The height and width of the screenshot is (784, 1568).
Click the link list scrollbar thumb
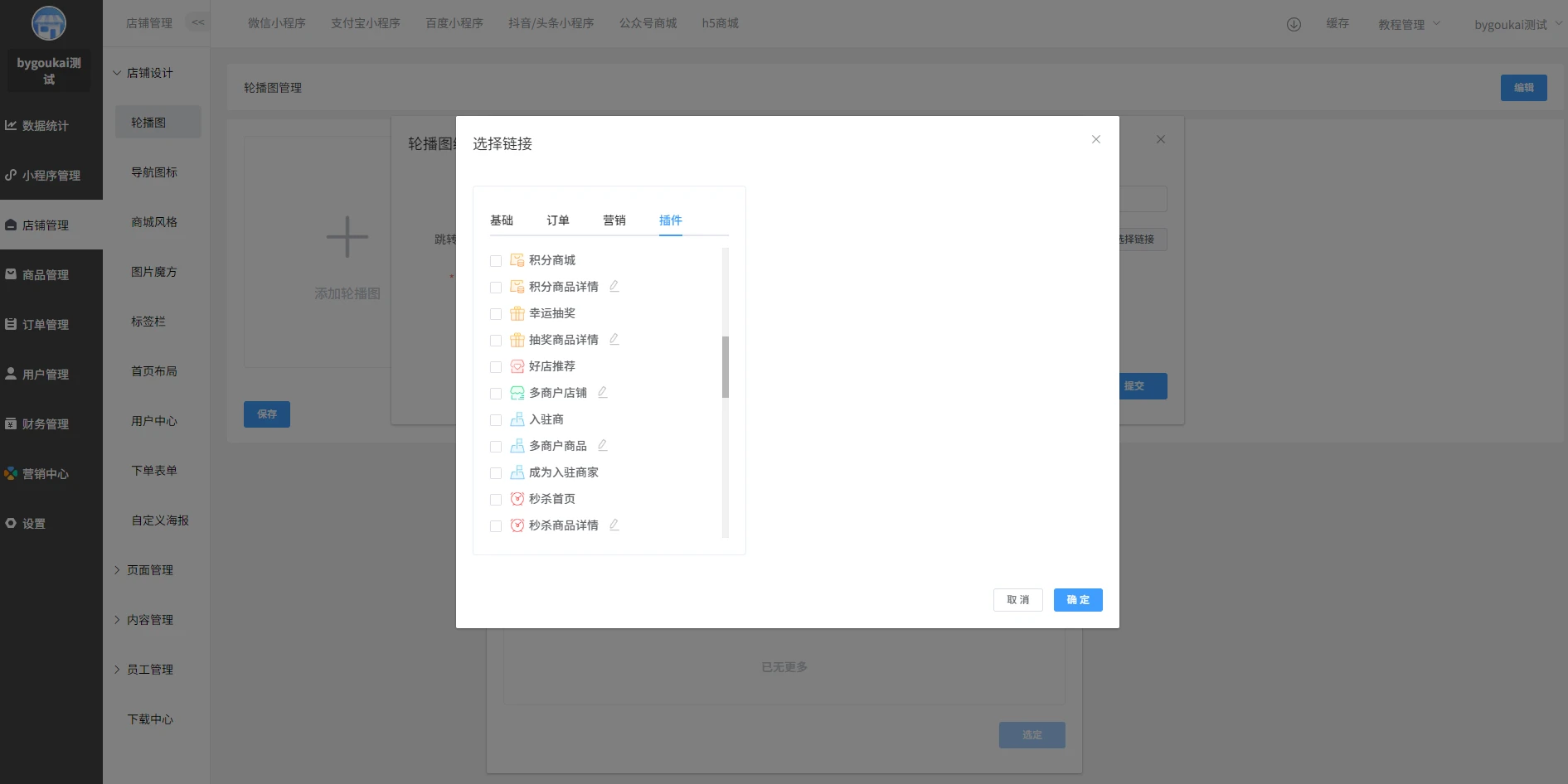(x=726, y=367)
